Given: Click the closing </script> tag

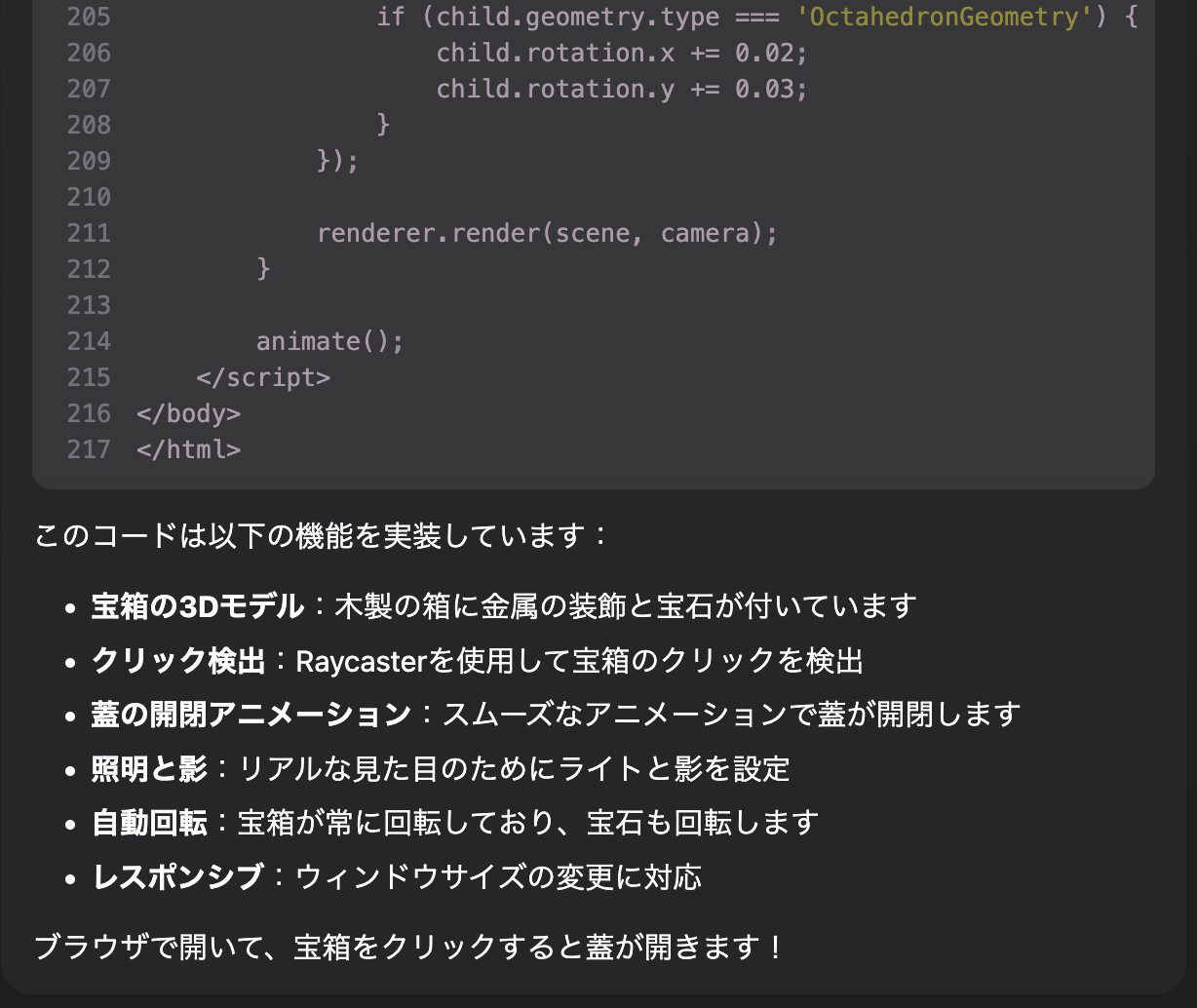Looking at the screenshot, I should coord(263,377).
